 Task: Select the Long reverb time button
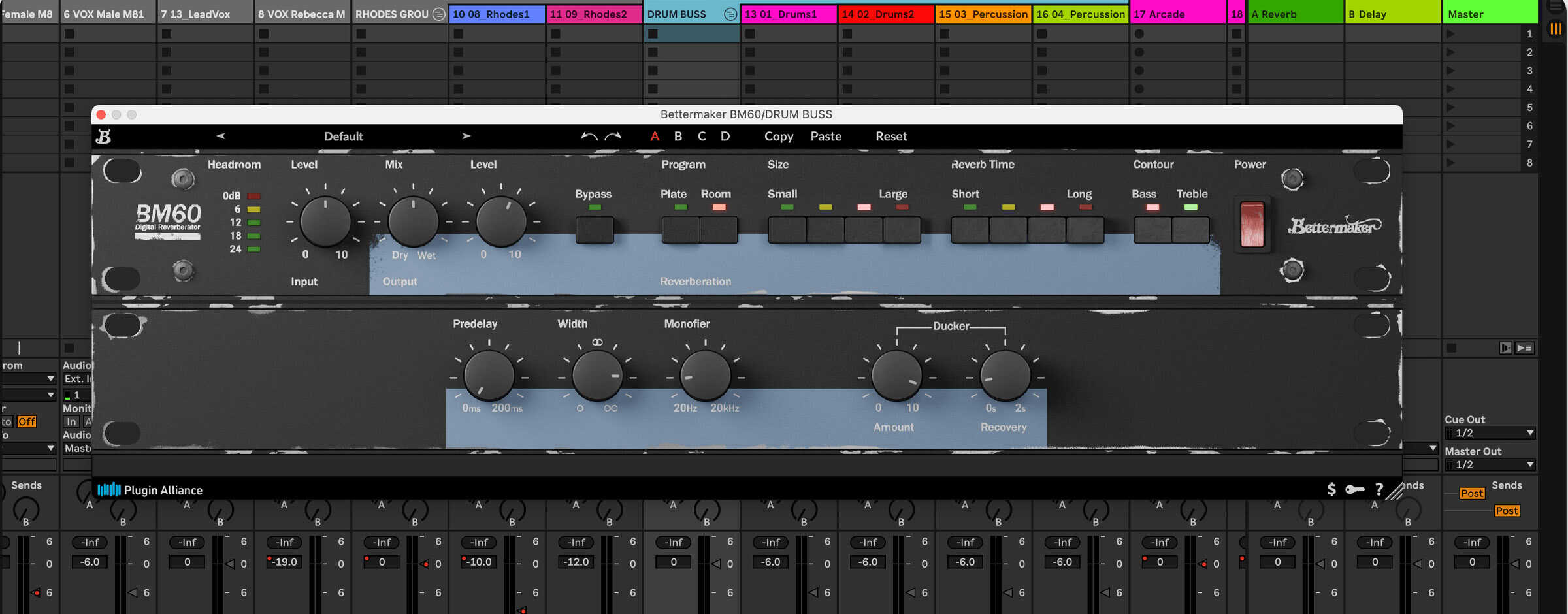coord(1085,229)
